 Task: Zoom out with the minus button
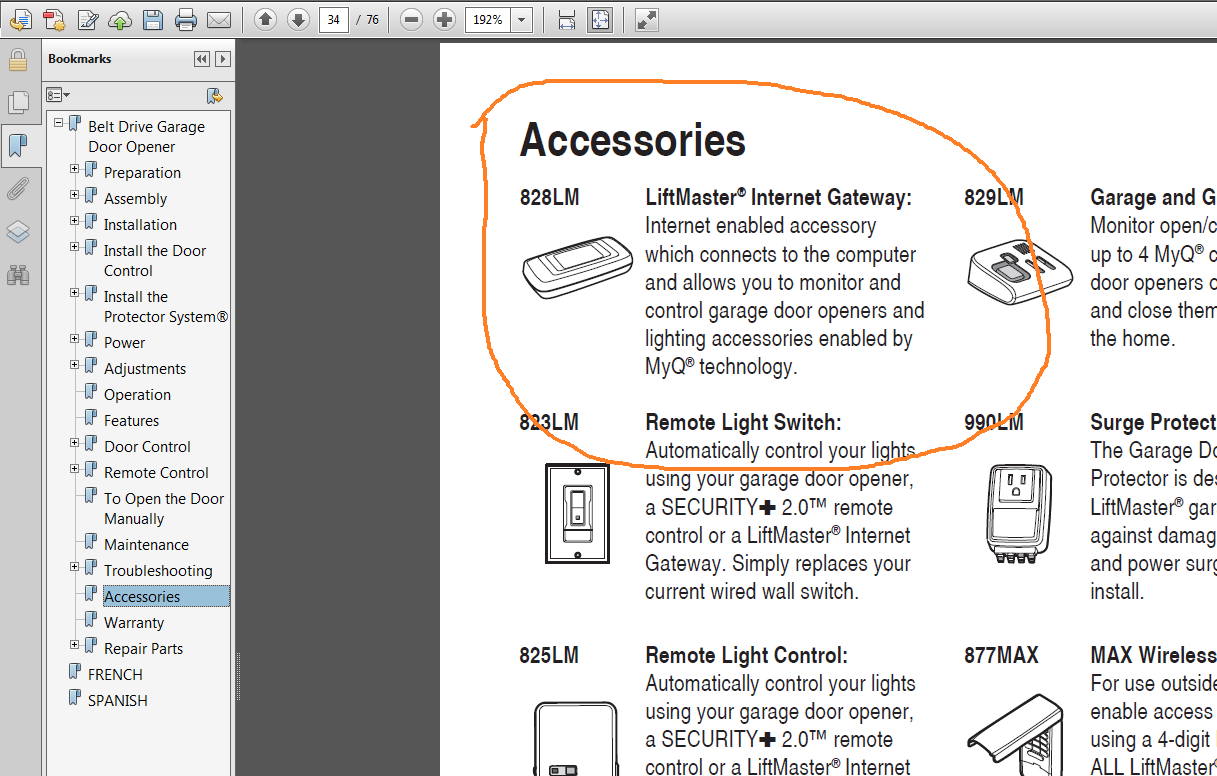pos(409,19)
